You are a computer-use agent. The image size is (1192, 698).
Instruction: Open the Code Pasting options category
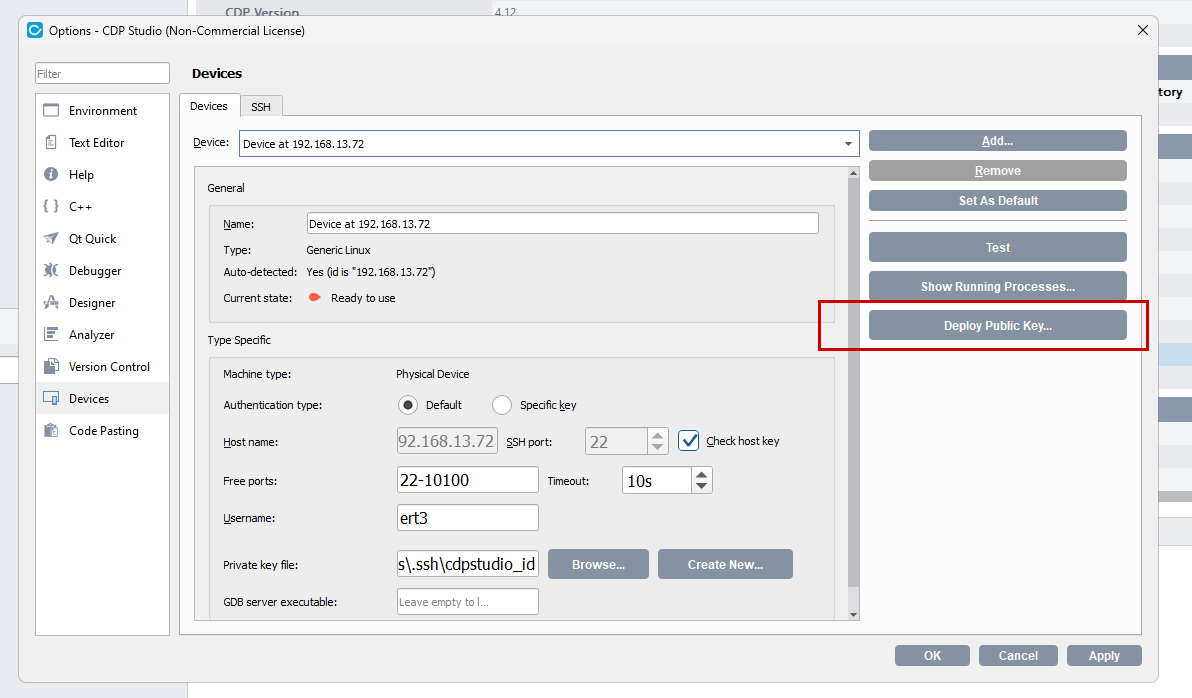coord(102,430)
